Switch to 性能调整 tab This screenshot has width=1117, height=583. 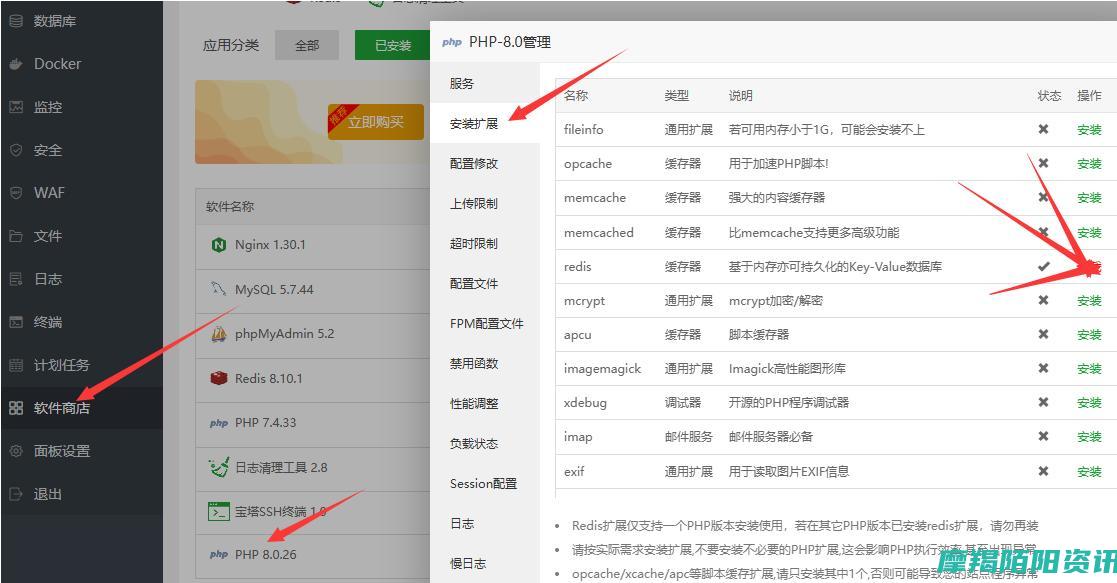click(485, 403)
